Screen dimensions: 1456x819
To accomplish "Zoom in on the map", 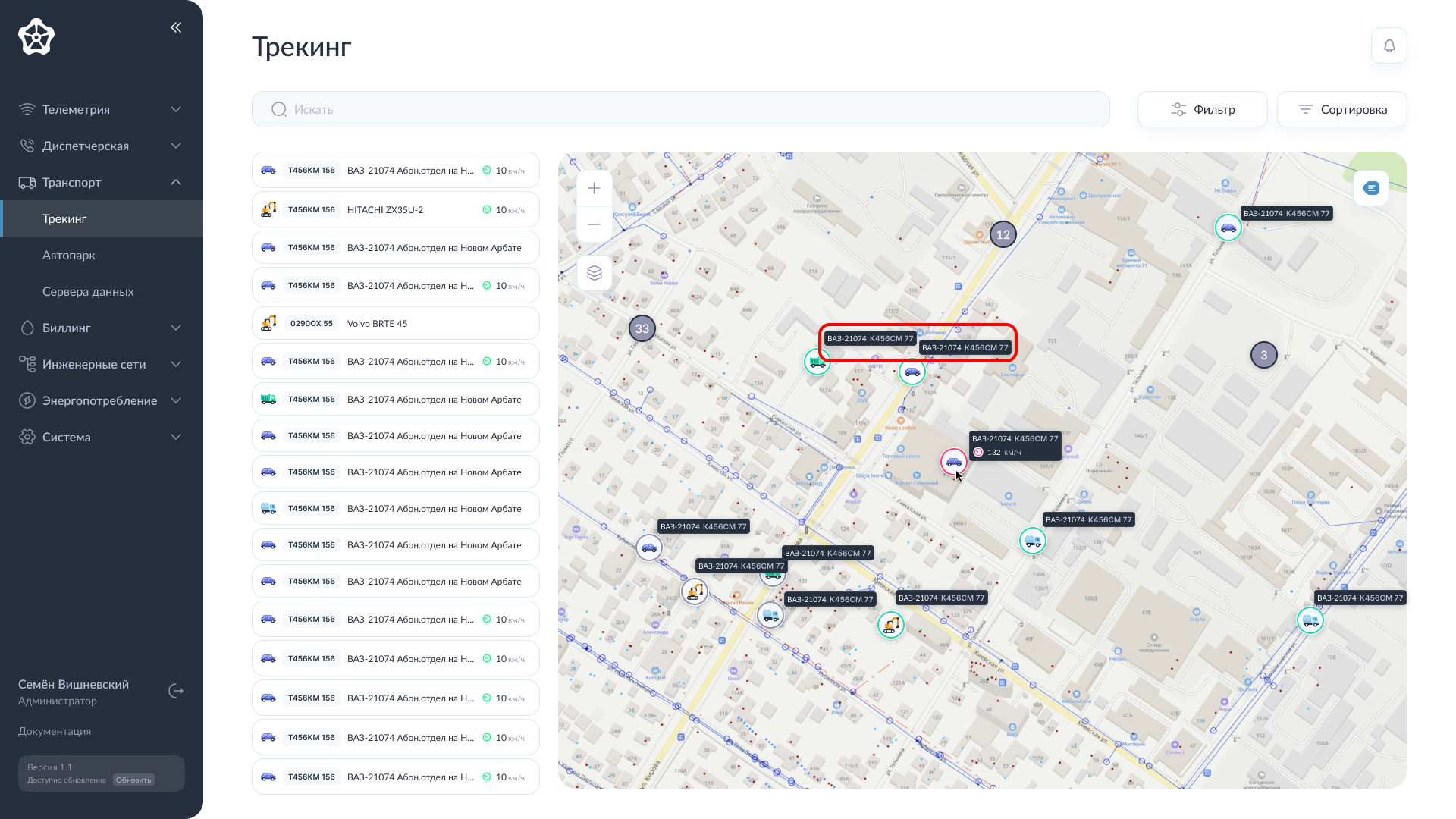I will 594,188.
